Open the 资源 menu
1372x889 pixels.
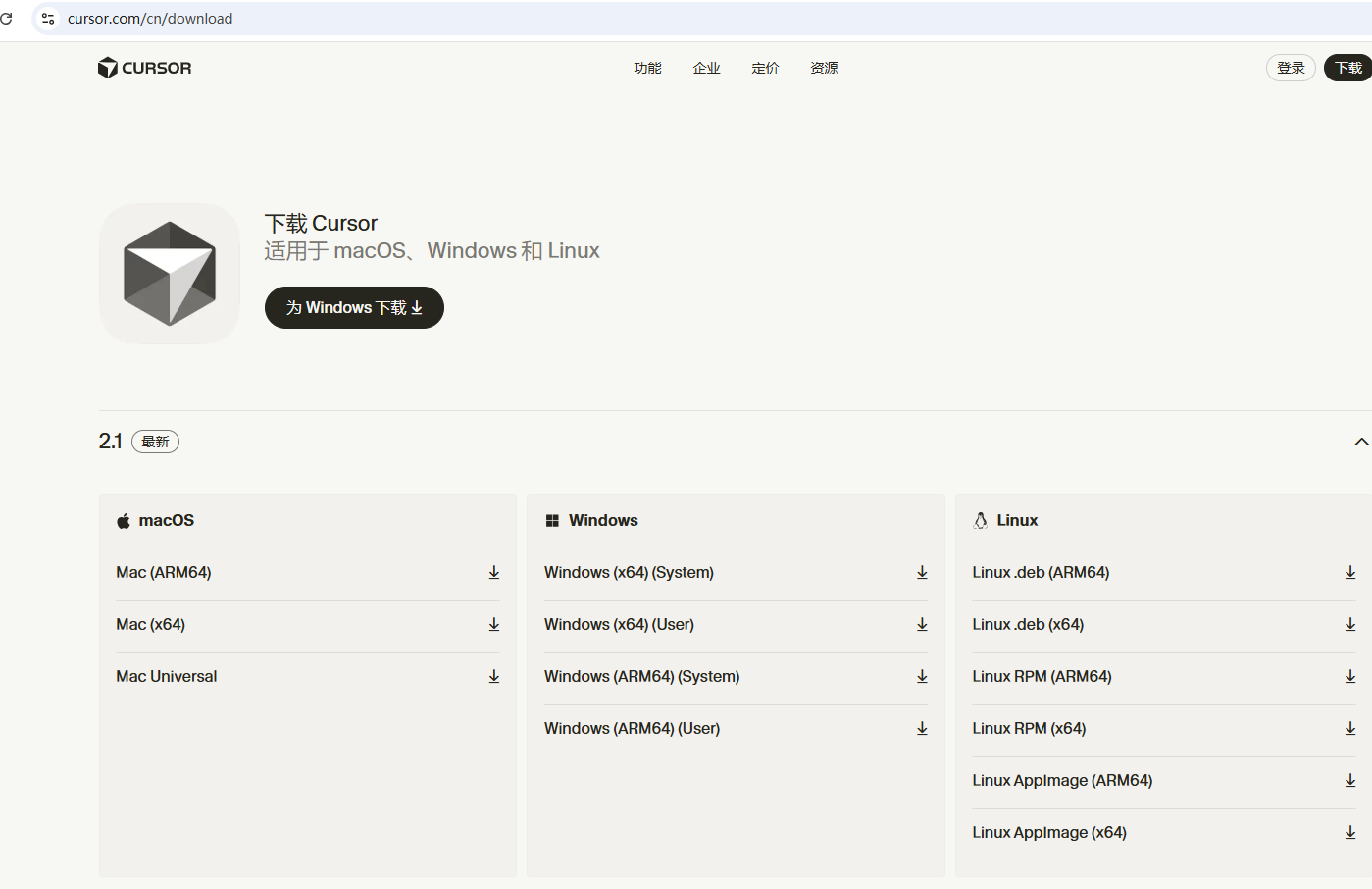pos(824,68)
